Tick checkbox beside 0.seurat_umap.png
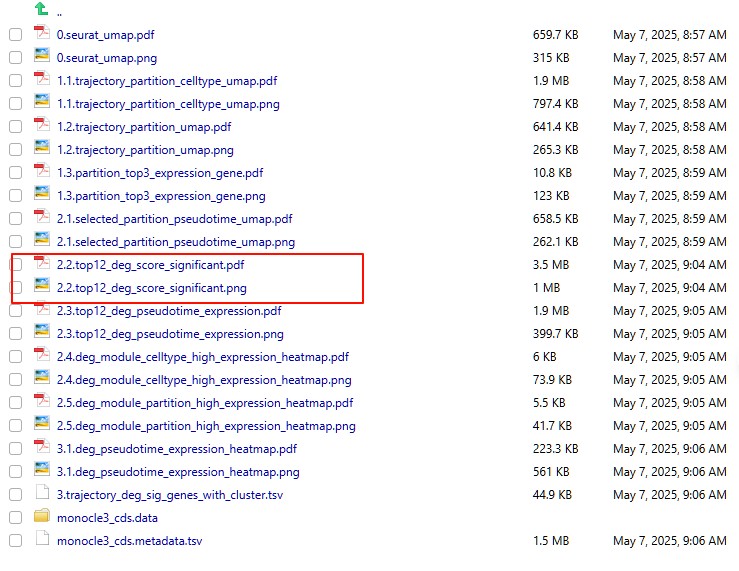The image size is (739, 571). tap(16, 57)
